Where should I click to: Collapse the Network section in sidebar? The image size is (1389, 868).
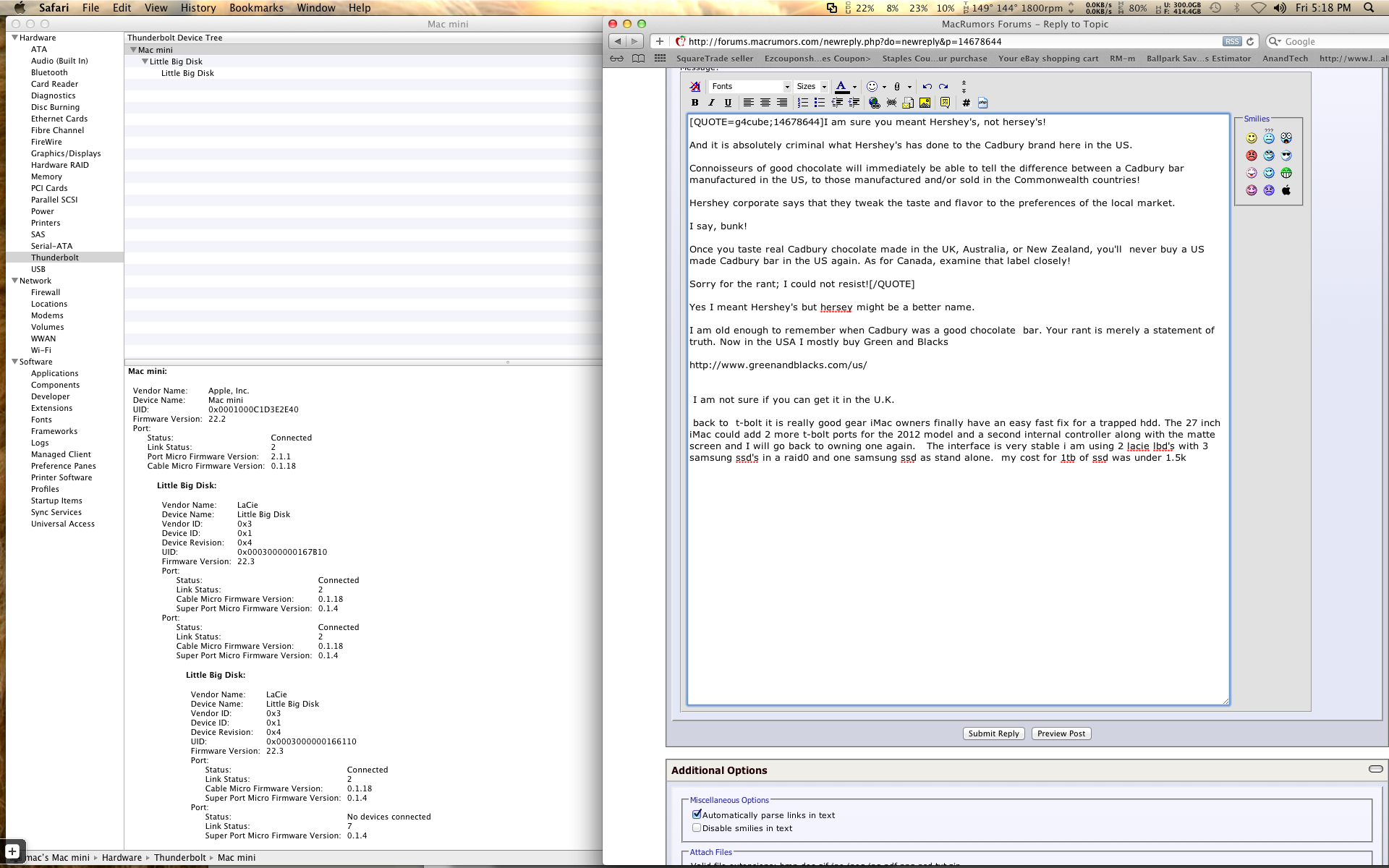coord(14,281)
